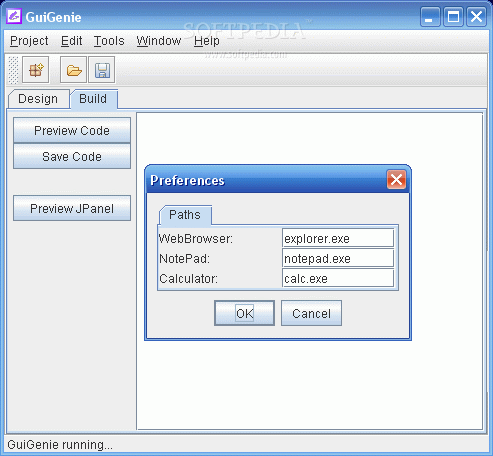Select the Build tab
This screenshot has height=456, width=493.
(x=93, y=99)
